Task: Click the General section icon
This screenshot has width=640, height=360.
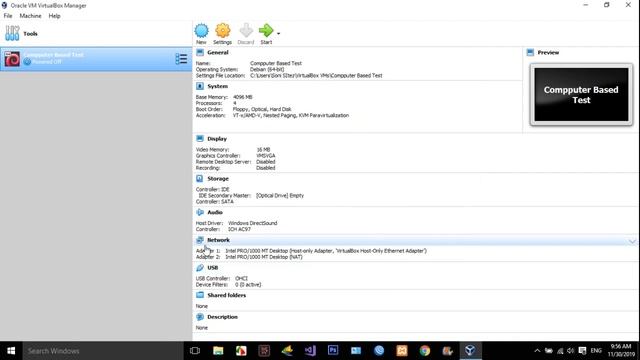Action: coord(200,52)
